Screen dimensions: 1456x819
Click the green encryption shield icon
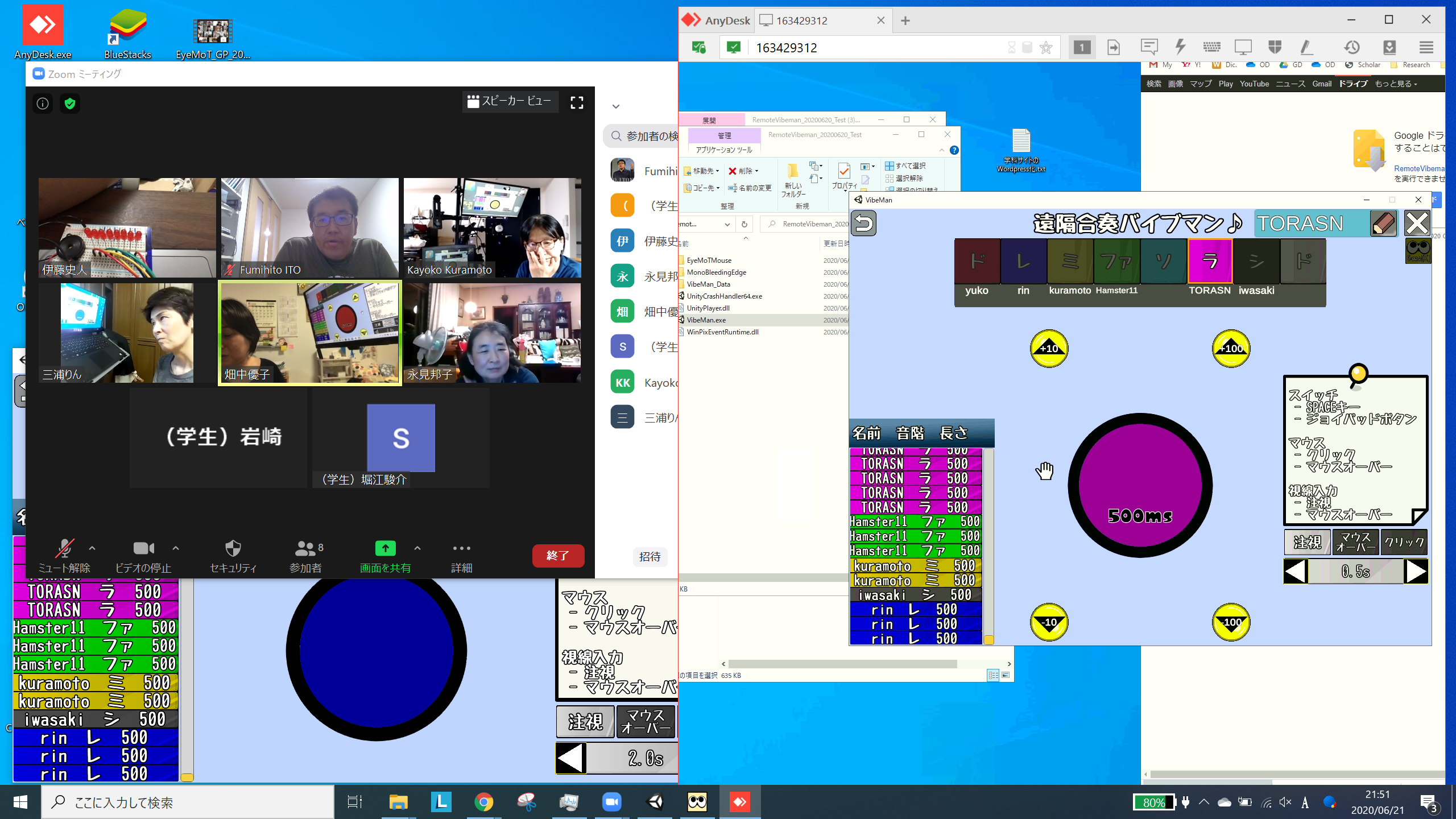tap(70, 104)
